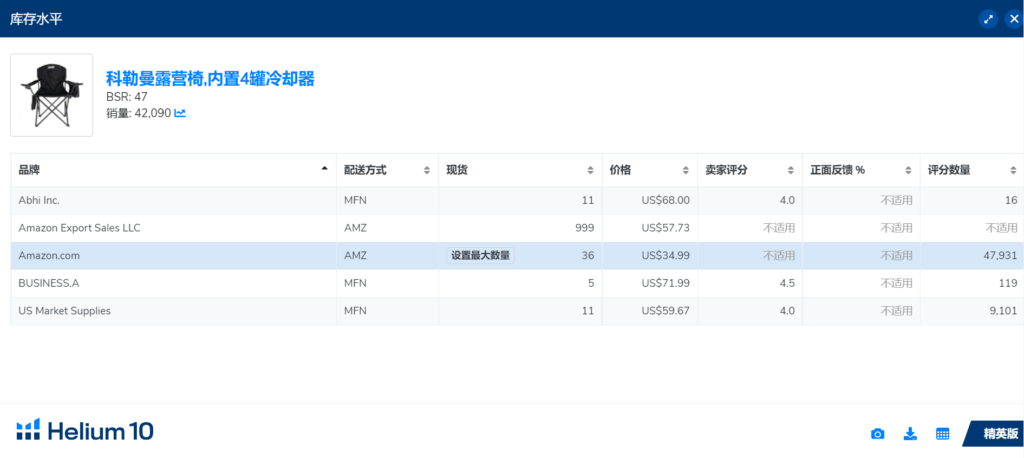Open the sales trend chart icon beside 销量

180,113
